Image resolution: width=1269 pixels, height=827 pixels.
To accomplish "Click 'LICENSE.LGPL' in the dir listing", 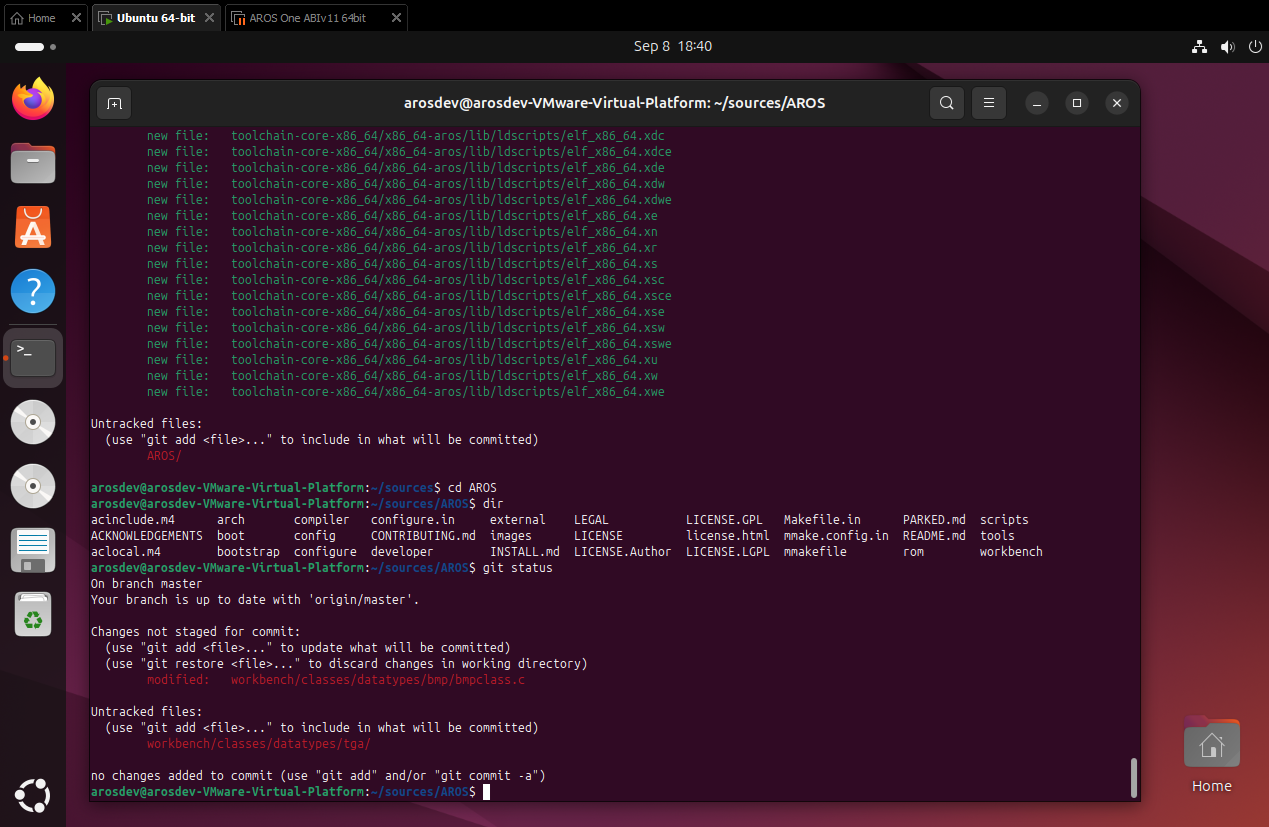I will (x=727, y=552).
